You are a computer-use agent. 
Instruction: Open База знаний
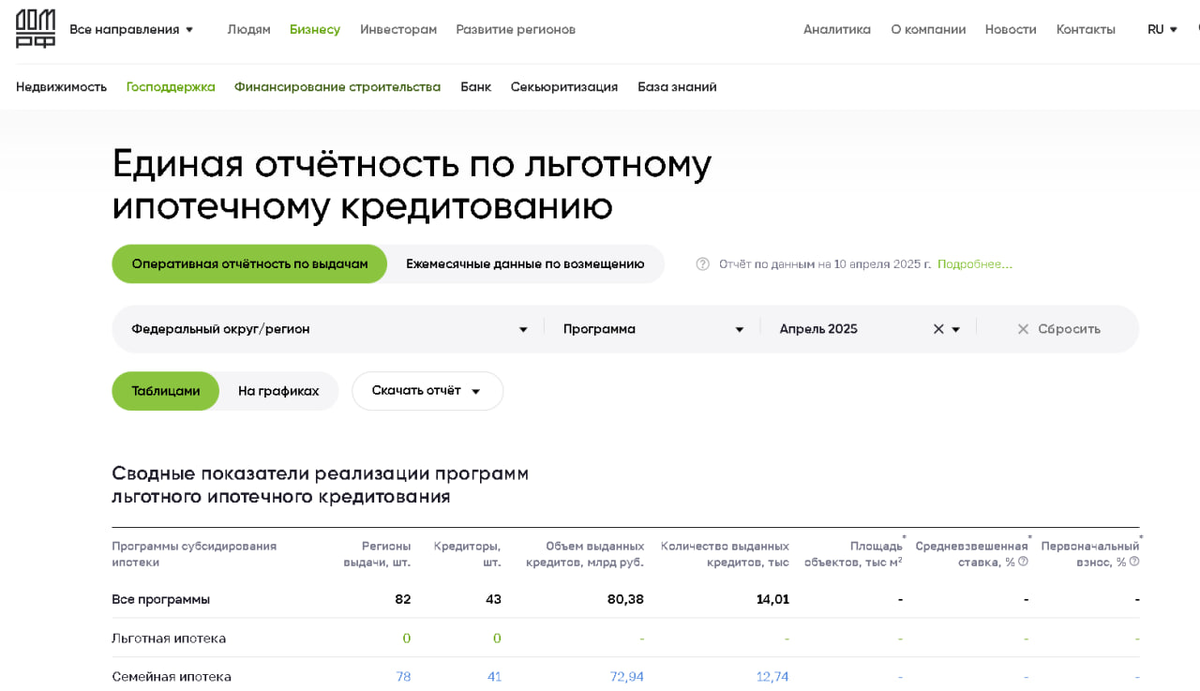point(677,87)
